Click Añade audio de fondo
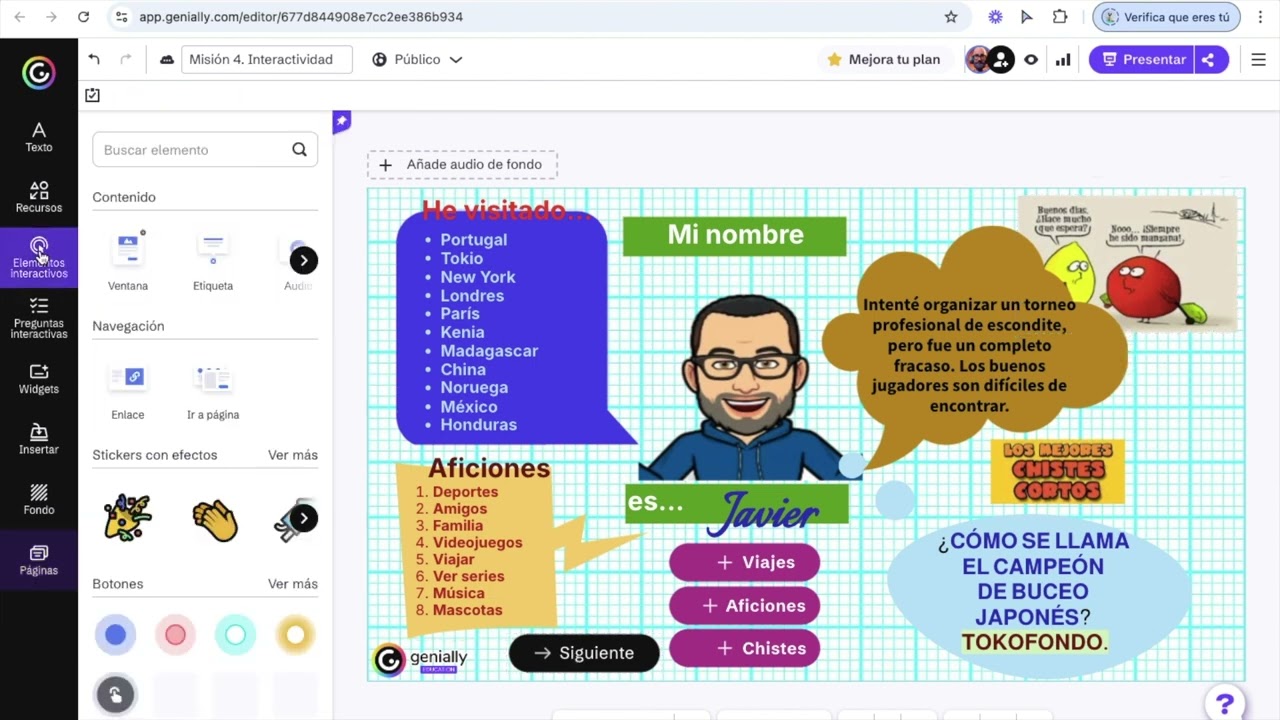This screenshot has width=1280, height=720. click(x=462, y=165)
